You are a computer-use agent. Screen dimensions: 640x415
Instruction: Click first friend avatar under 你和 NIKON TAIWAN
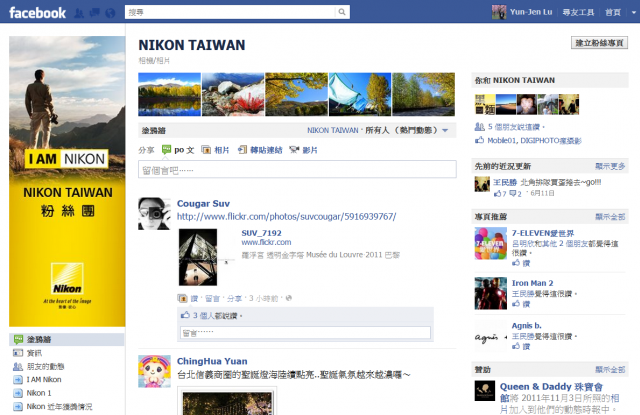click(x=485, y=104)
